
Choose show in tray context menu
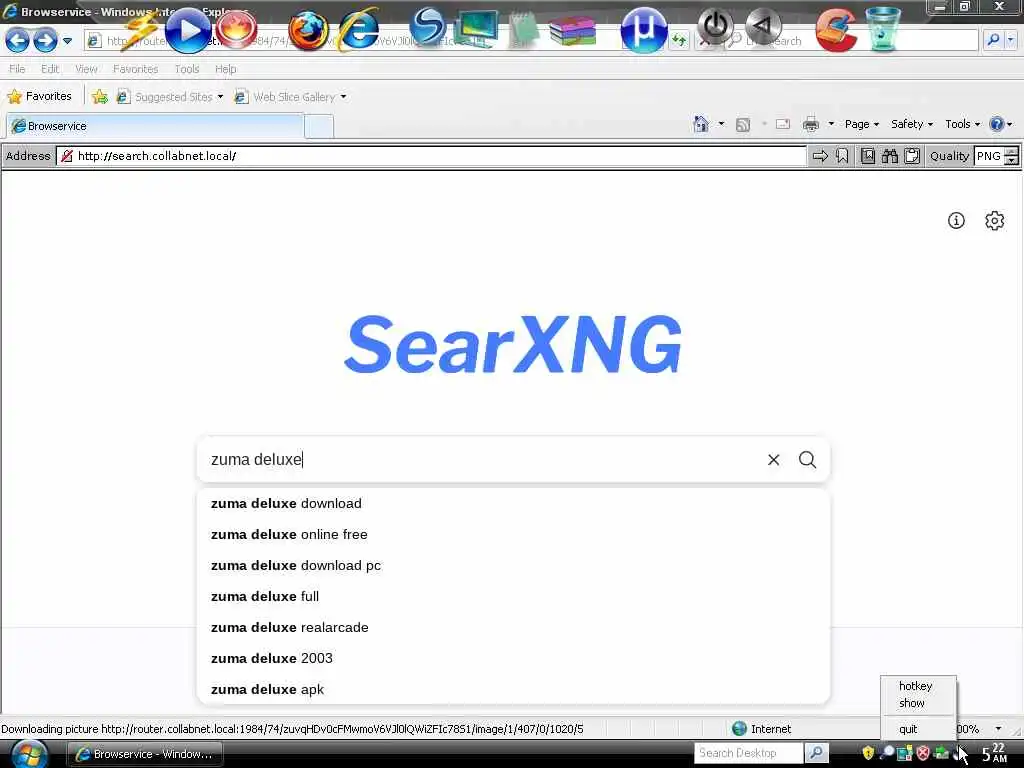click(912, 703)
